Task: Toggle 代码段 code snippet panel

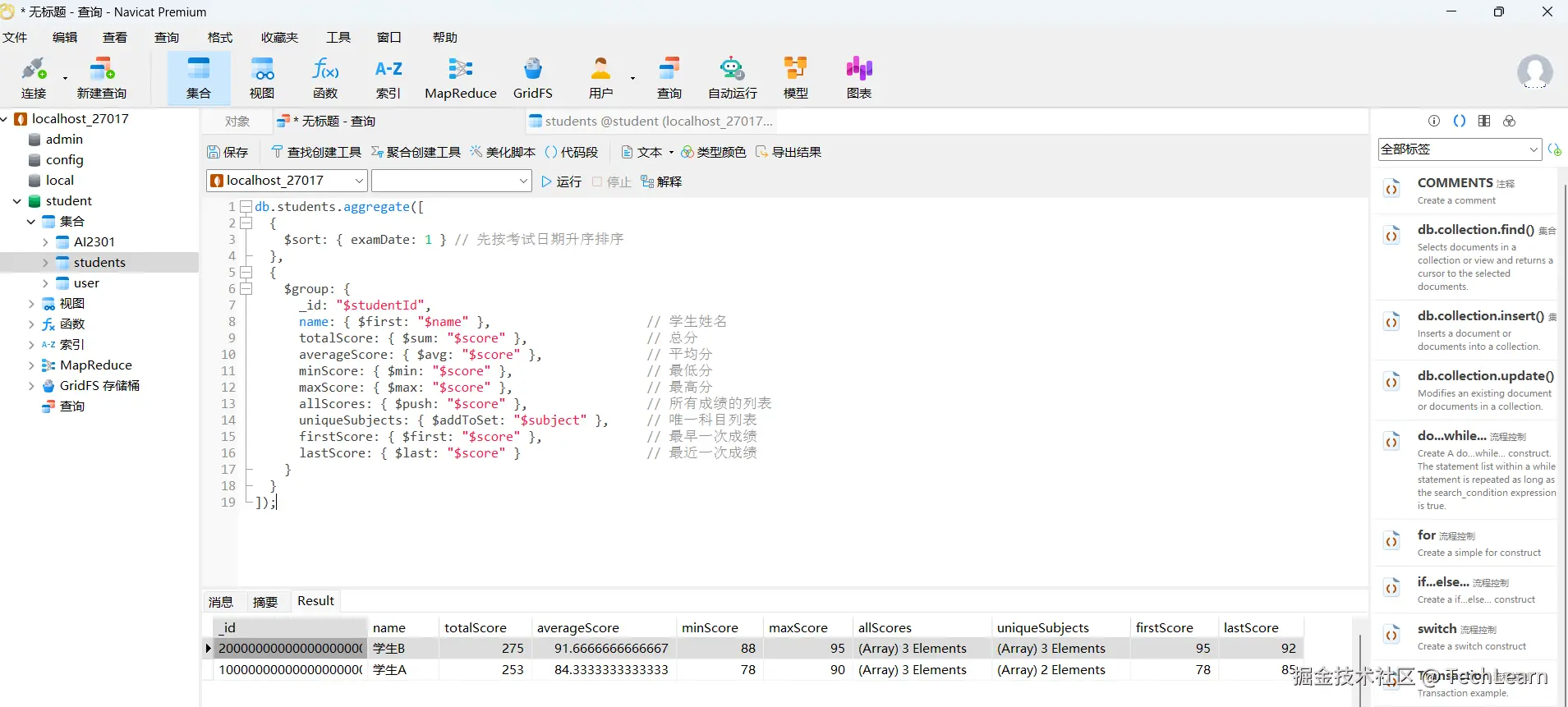Action: coord(572,152)
